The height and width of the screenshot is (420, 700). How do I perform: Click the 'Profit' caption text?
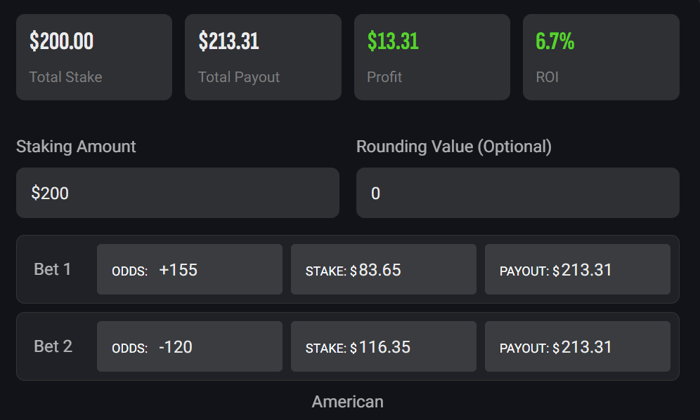(x=385, y=77)
